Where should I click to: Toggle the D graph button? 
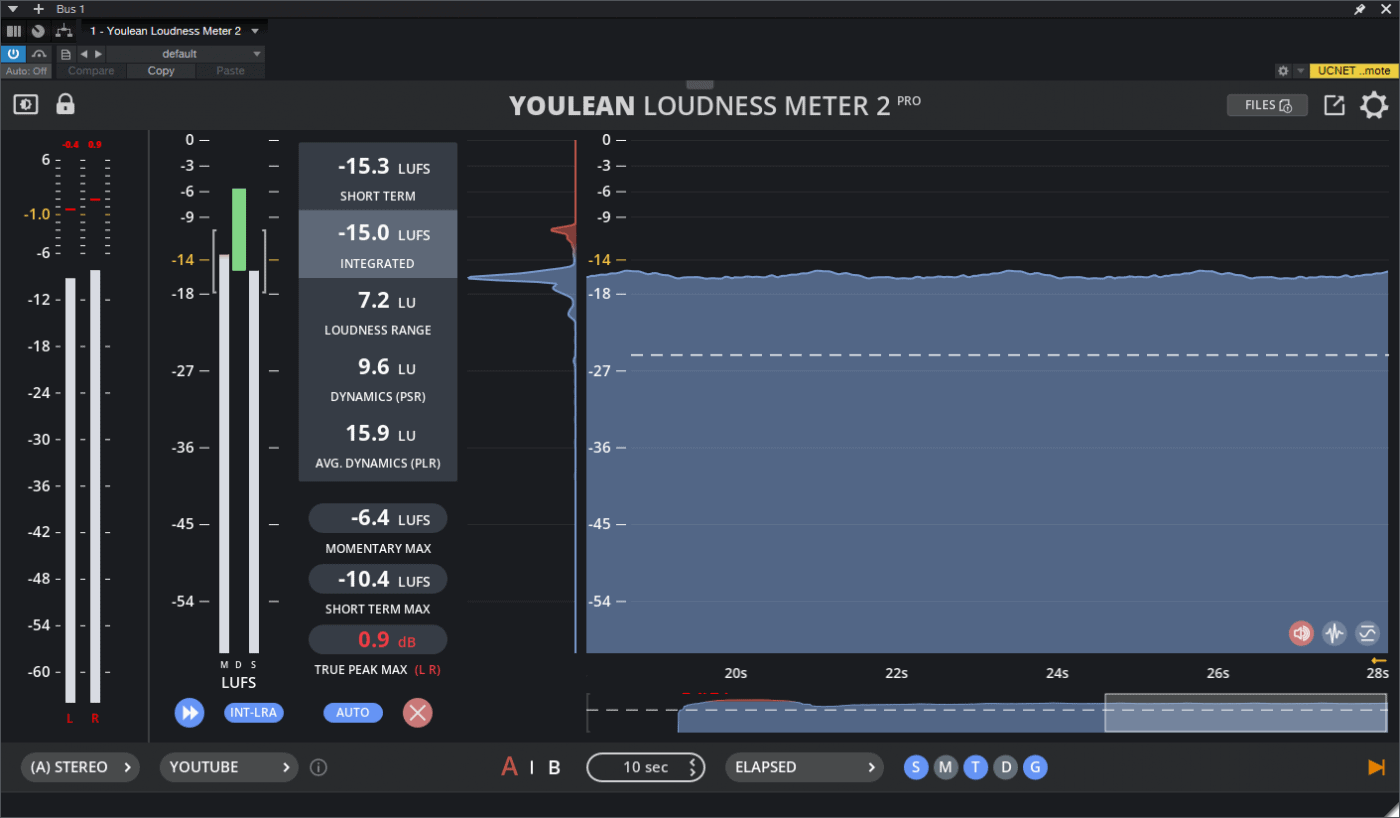1006,767
